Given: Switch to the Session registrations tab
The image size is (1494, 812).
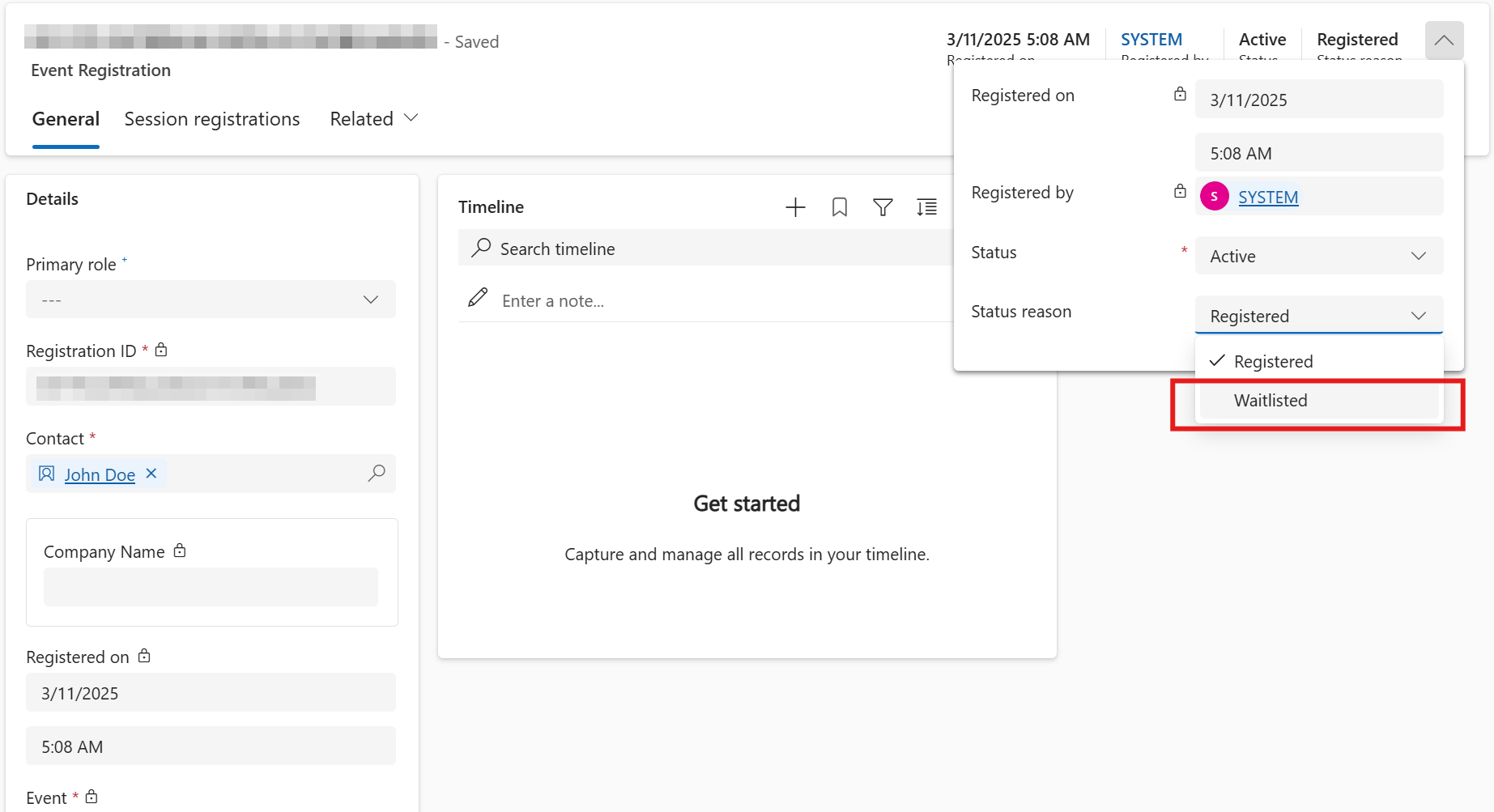Looking at the screenshot, I should [212, 119].
